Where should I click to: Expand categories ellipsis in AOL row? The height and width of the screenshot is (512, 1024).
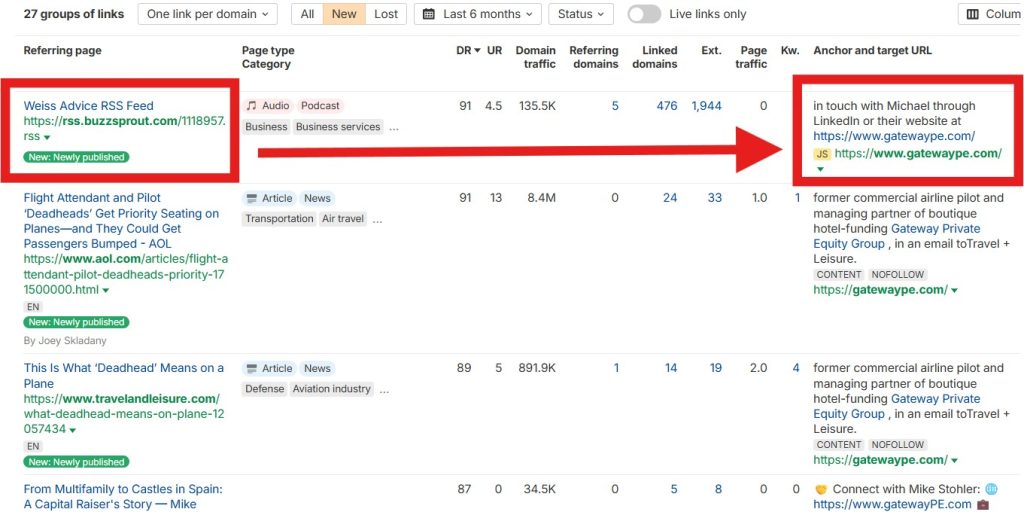(377, 219)
